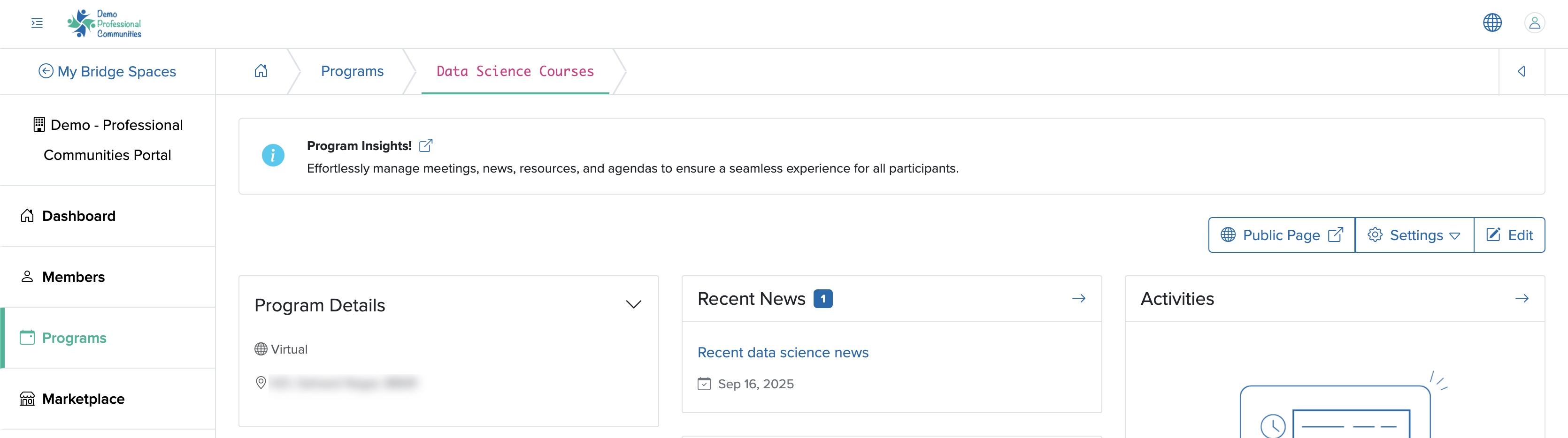Viewport: 1568px width, 438px height.
Task: Select the Data Science Courses breadcrumb tab
Action: (x=515, y=71)
